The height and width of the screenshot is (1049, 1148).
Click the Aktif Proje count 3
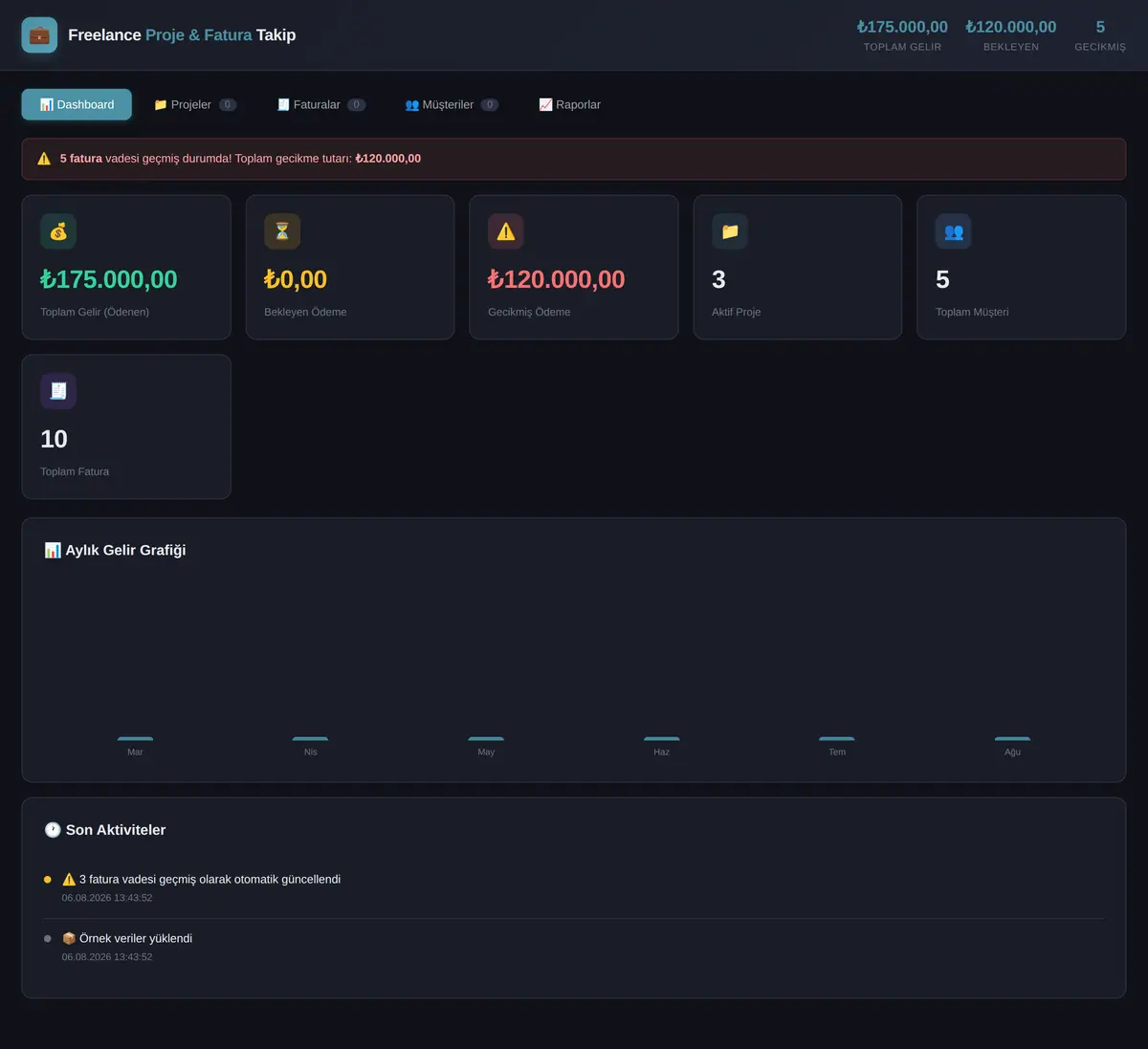tap(718, 279)
